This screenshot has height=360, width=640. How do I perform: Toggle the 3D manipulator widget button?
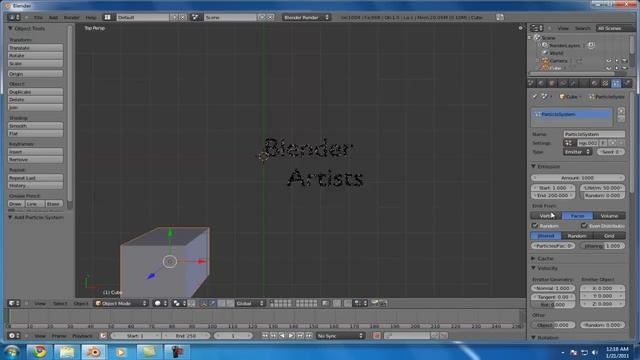tap(204, 303)
